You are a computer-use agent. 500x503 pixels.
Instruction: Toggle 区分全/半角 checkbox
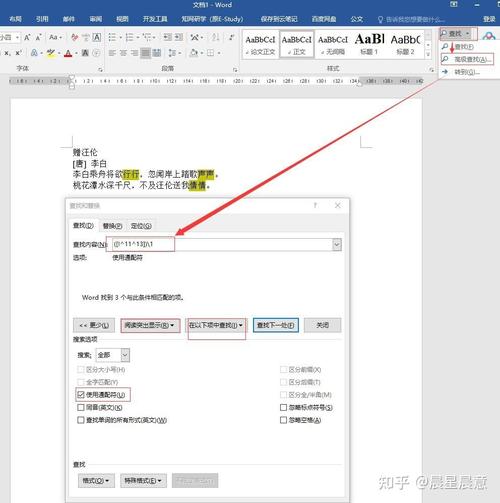coord(283,395)
